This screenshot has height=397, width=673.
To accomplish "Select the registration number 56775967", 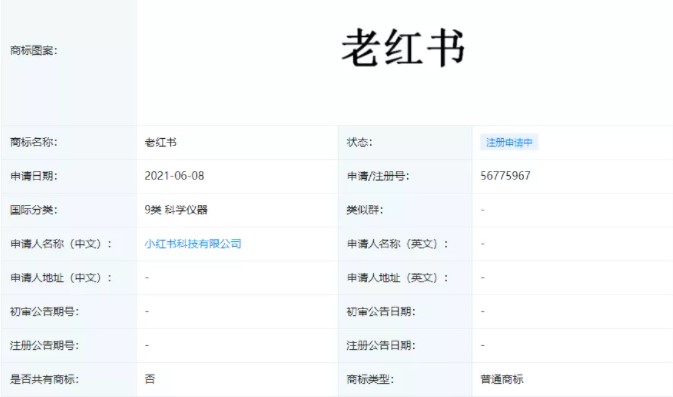I will tap(505, 176).
